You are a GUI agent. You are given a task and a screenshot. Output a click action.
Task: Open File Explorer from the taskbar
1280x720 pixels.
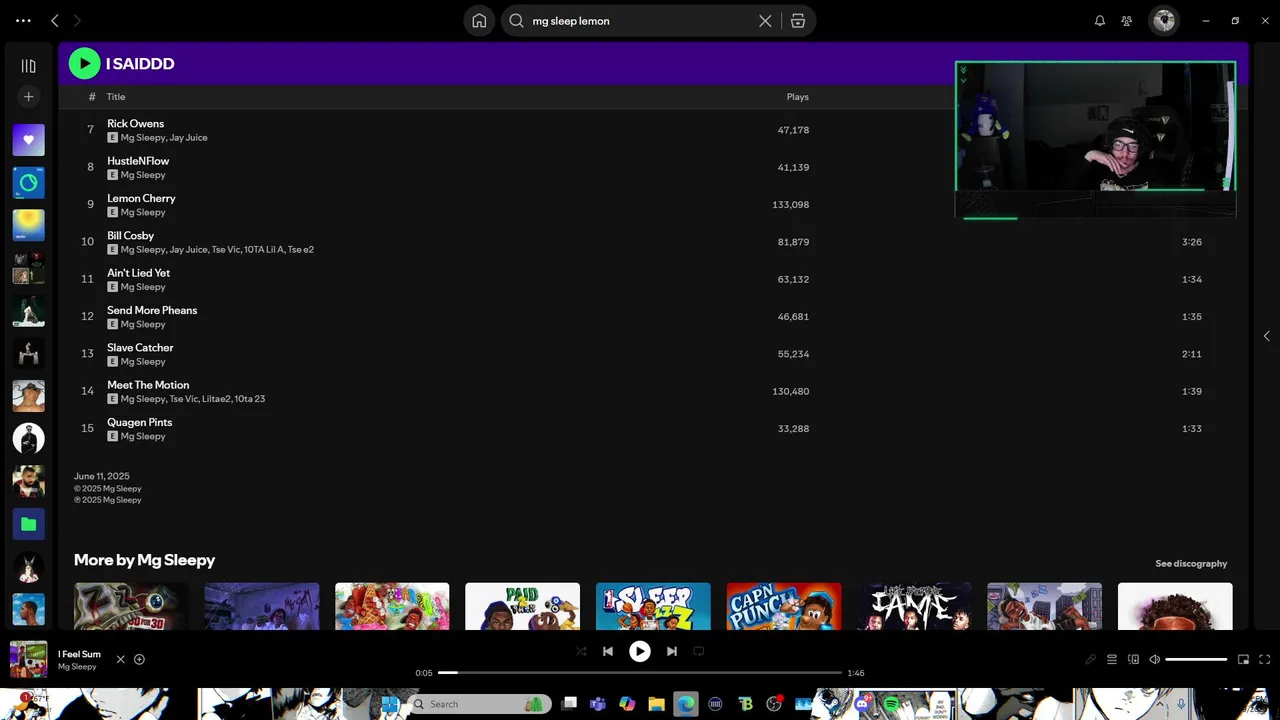point(656,704)
